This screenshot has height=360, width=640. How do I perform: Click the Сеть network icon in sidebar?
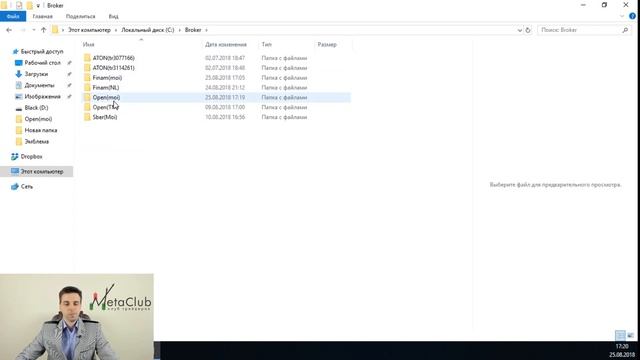click(x=15, y=186)
